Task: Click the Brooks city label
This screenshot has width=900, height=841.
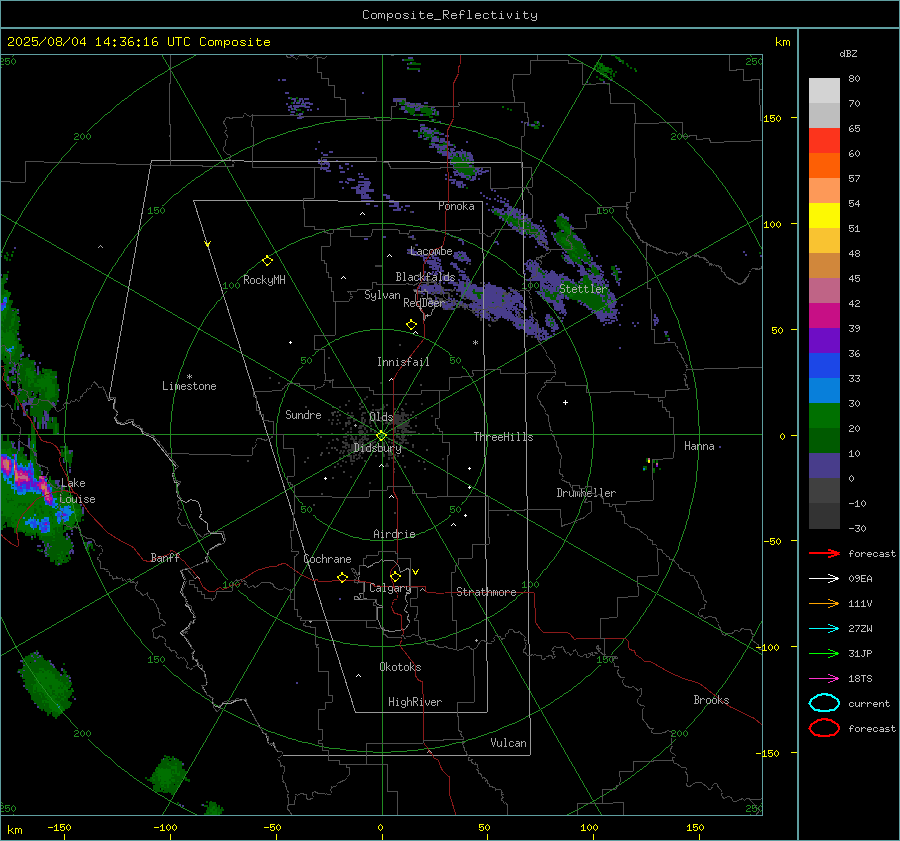Action: pyautogui.click(x=711, y=700)
